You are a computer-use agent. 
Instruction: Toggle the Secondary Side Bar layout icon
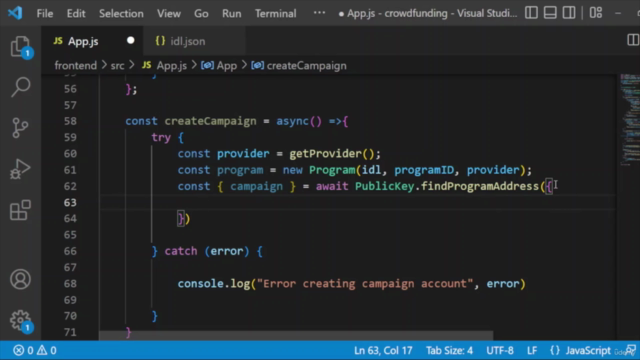point(569,13)
